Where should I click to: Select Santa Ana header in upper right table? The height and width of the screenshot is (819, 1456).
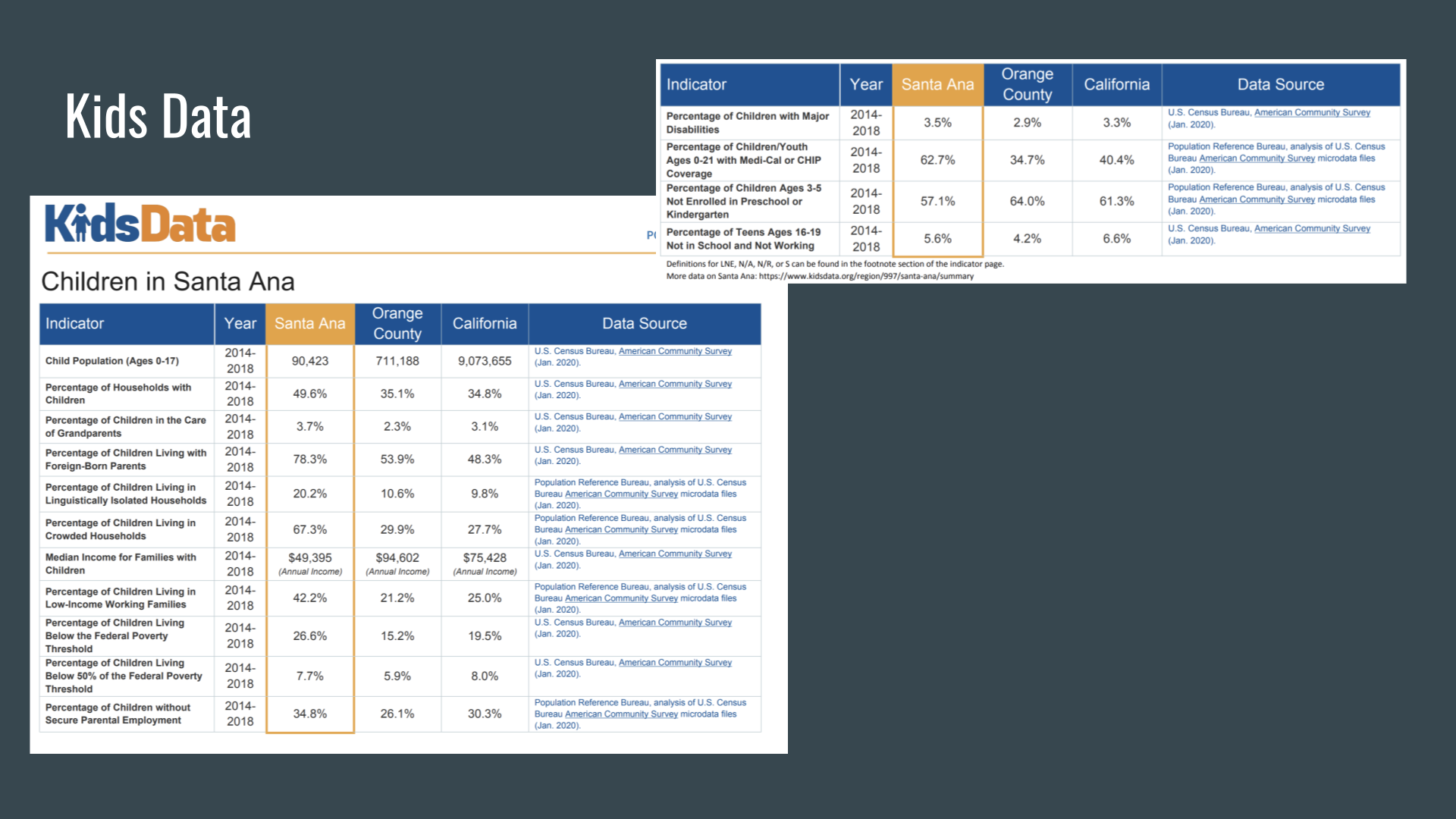937,85
